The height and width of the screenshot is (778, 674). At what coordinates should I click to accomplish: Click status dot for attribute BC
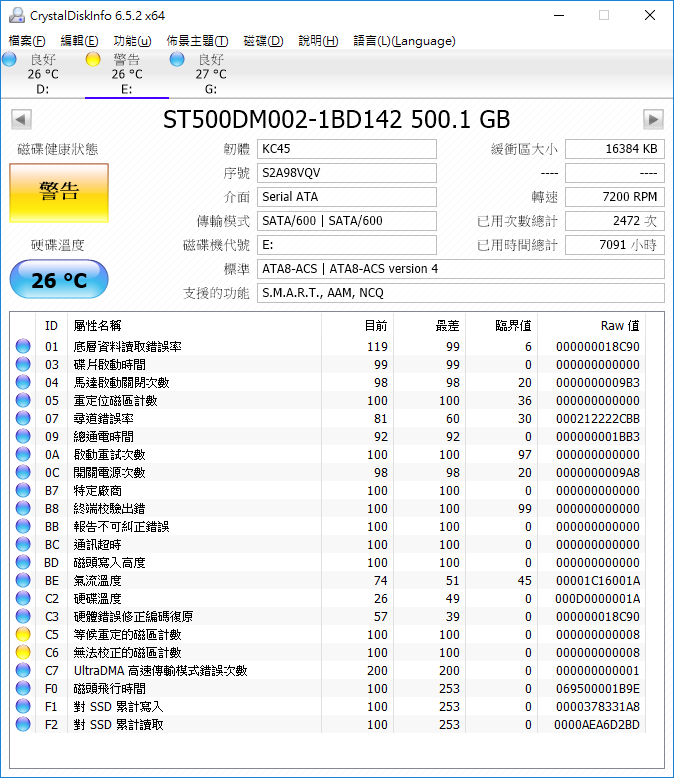pyautogui.click(x=23, y=544)
